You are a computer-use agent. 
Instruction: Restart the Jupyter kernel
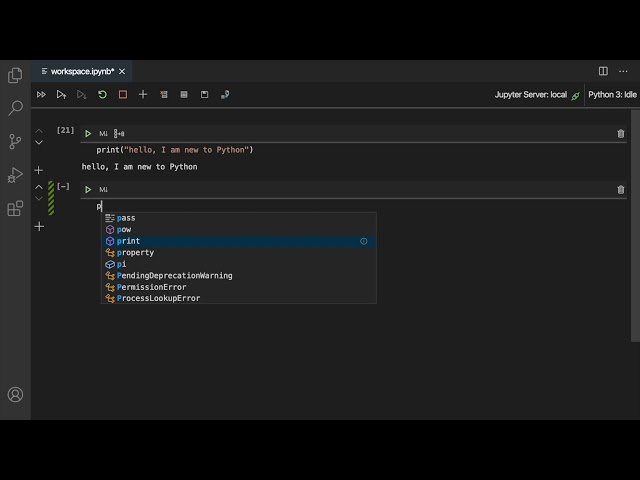coord(102,95)
